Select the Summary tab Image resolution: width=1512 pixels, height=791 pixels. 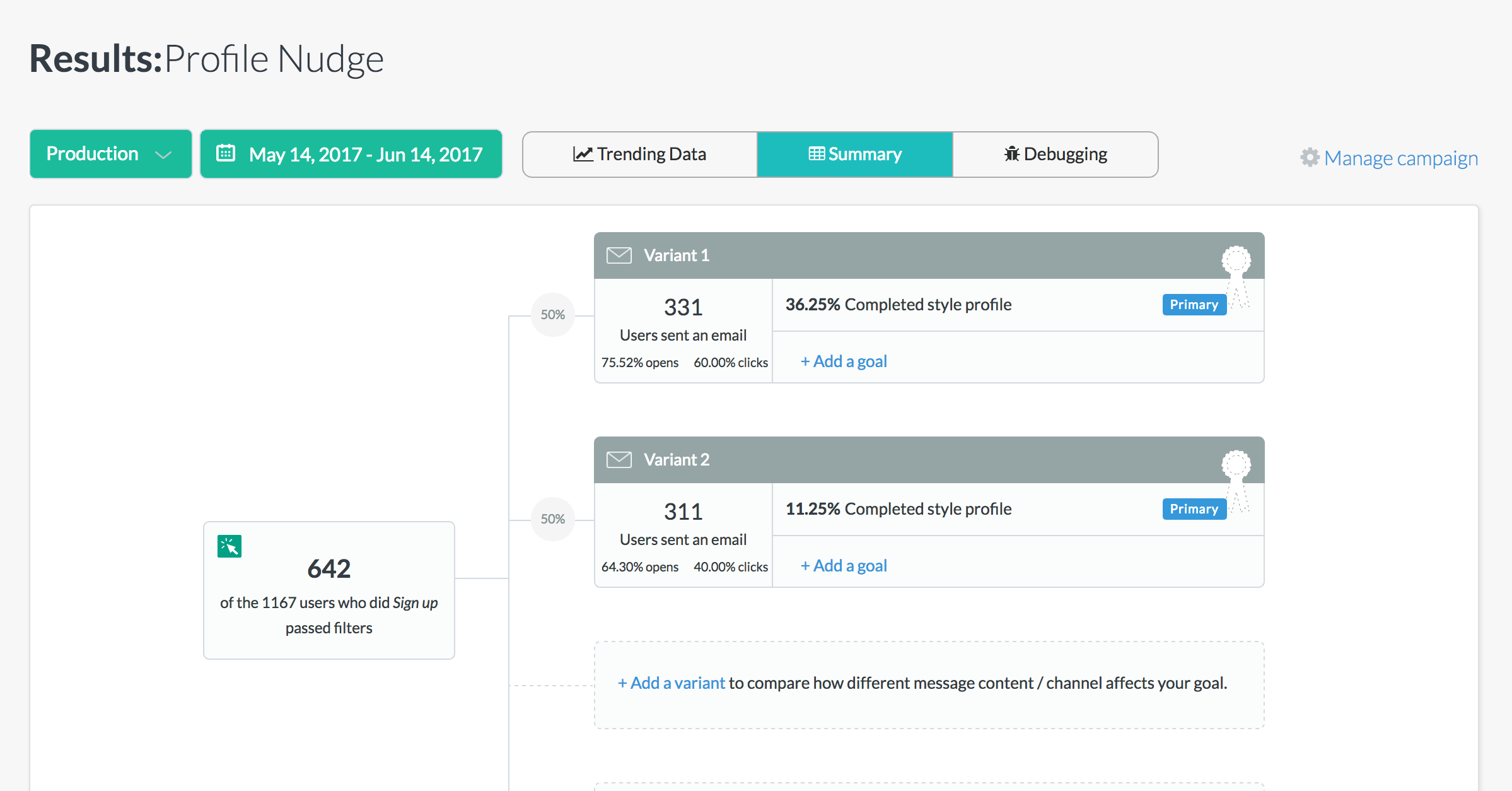855,155
